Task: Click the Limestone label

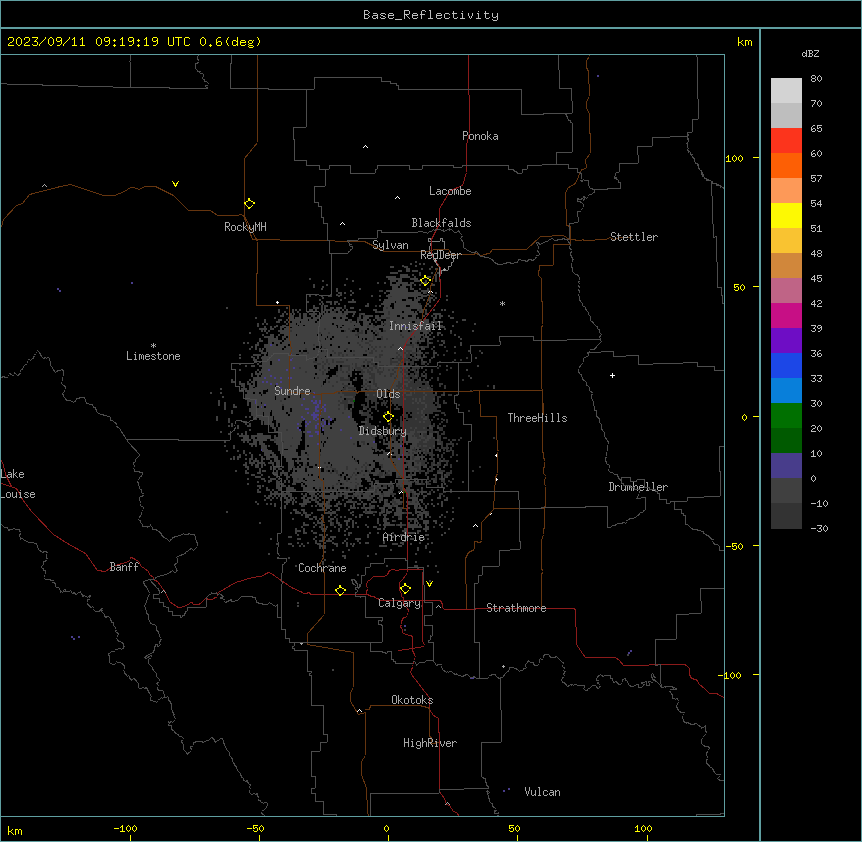Action: [x=153, y=356]
